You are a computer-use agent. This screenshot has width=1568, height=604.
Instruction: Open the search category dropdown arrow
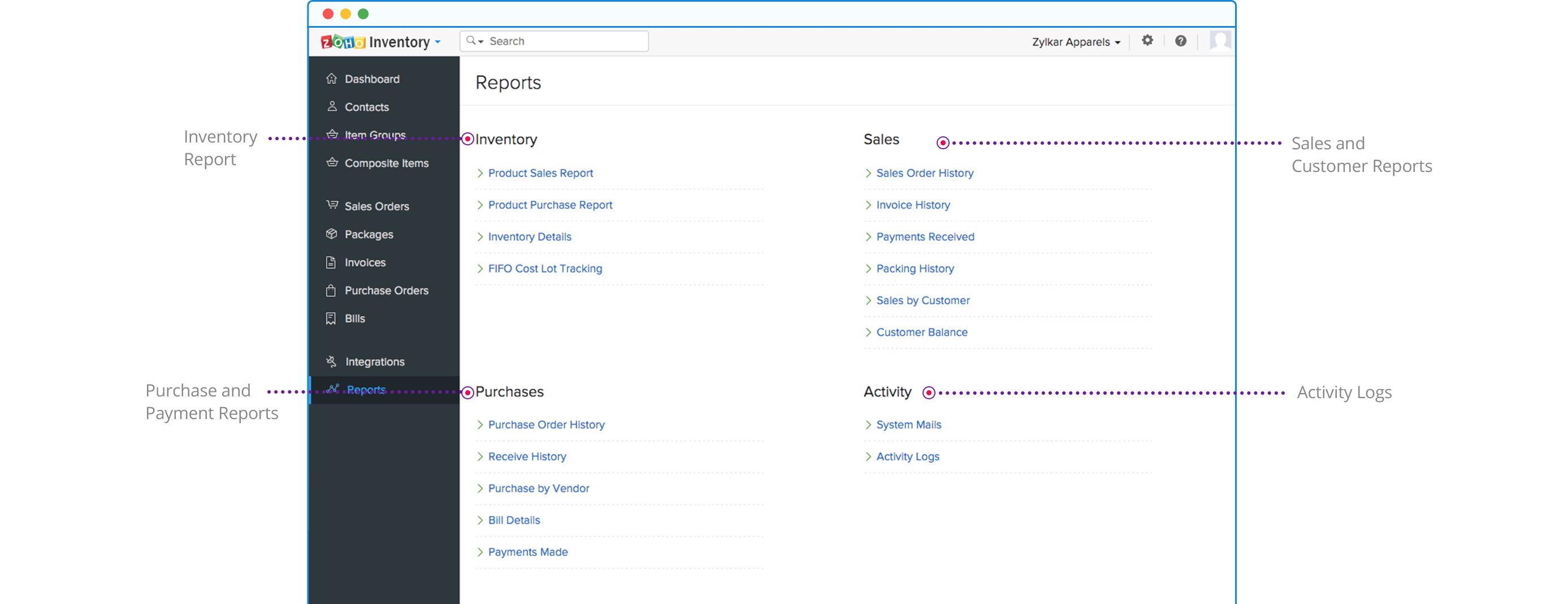[x=480, y=40]
